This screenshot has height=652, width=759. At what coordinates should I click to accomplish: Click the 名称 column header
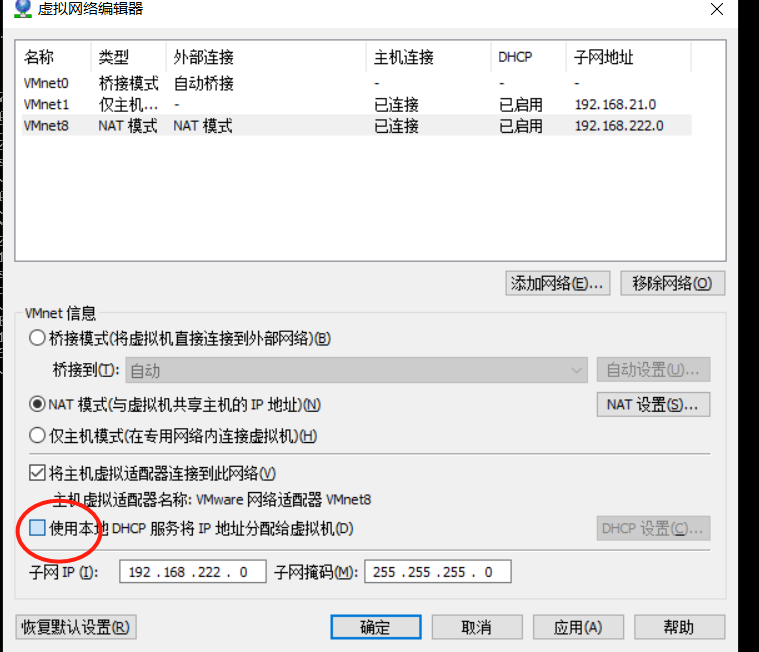click(x=55, y=57)
